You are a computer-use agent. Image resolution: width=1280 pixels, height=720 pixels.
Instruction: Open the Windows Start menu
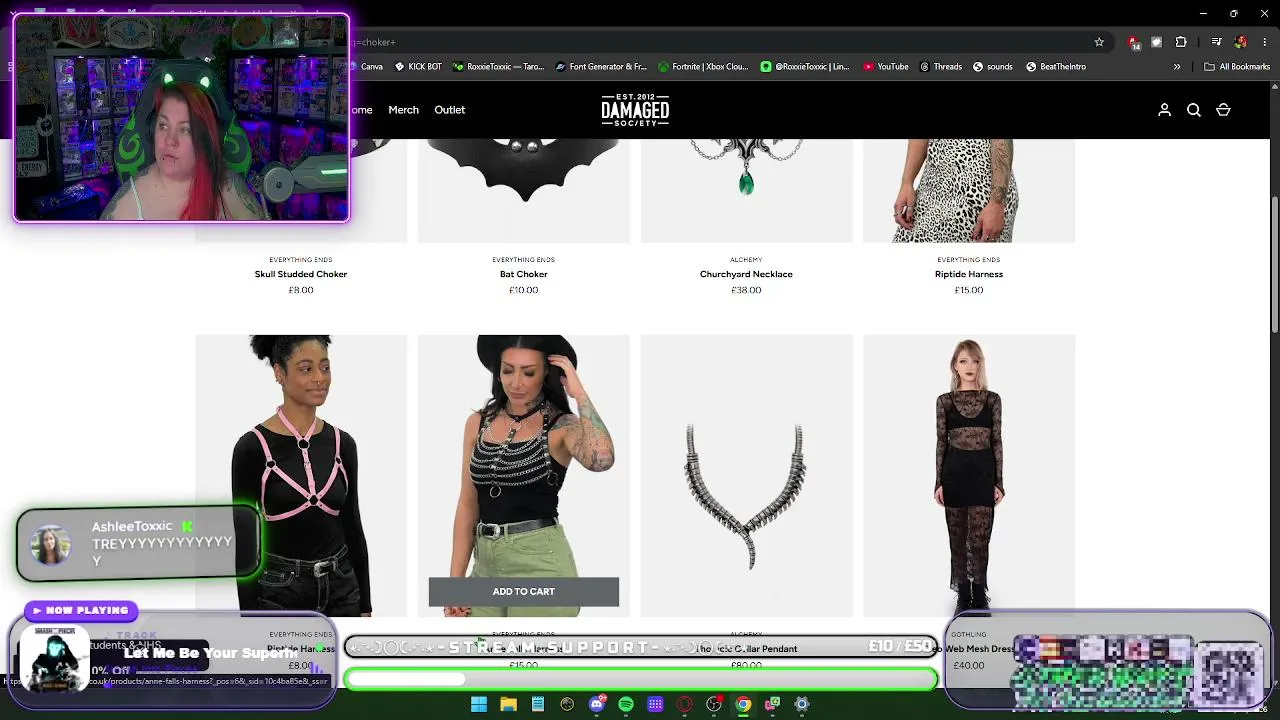tap(479, 705)
